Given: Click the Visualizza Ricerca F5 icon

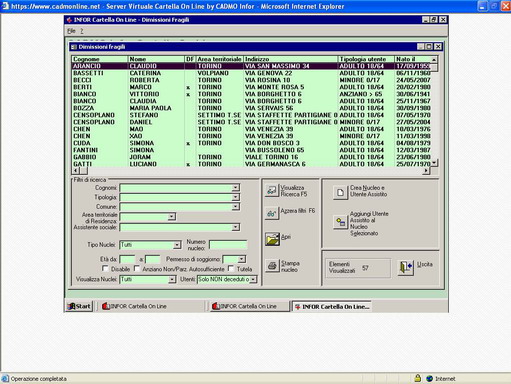Looking at the screenshot, I should [x=272, y=190].
